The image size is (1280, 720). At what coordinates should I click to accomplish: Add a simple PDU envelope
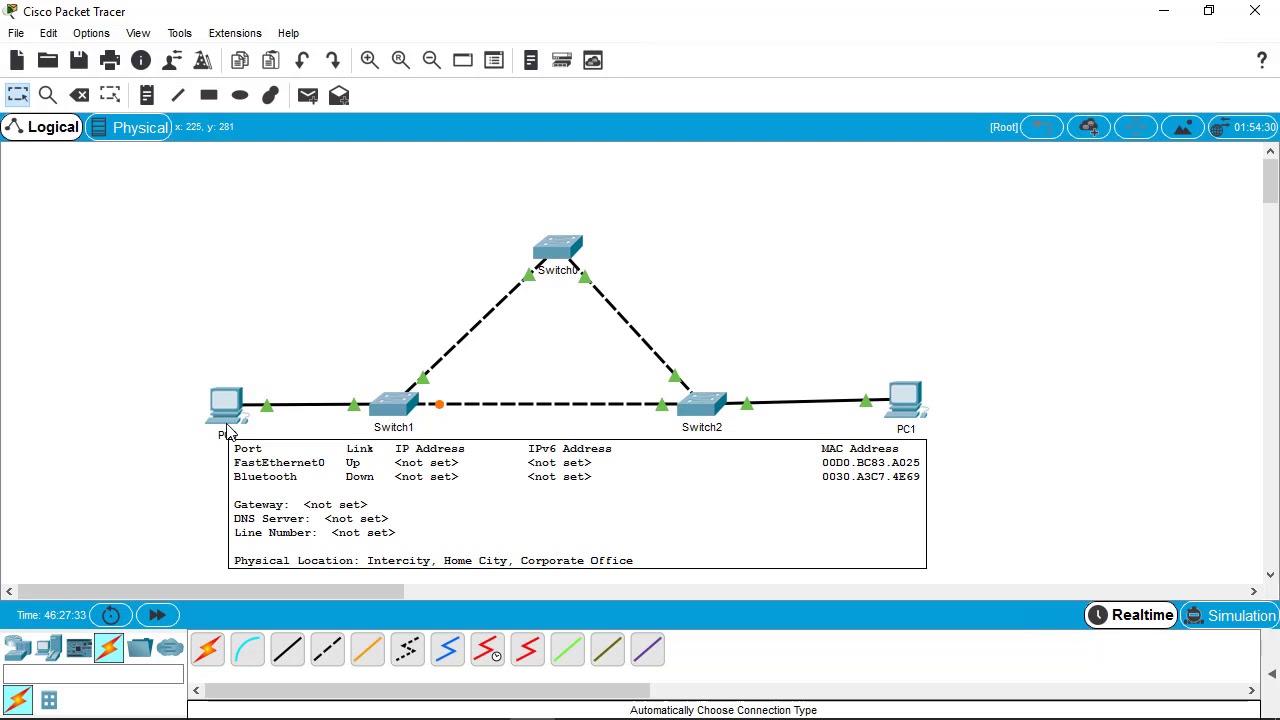pyautogui.click(x=308, y=95)
